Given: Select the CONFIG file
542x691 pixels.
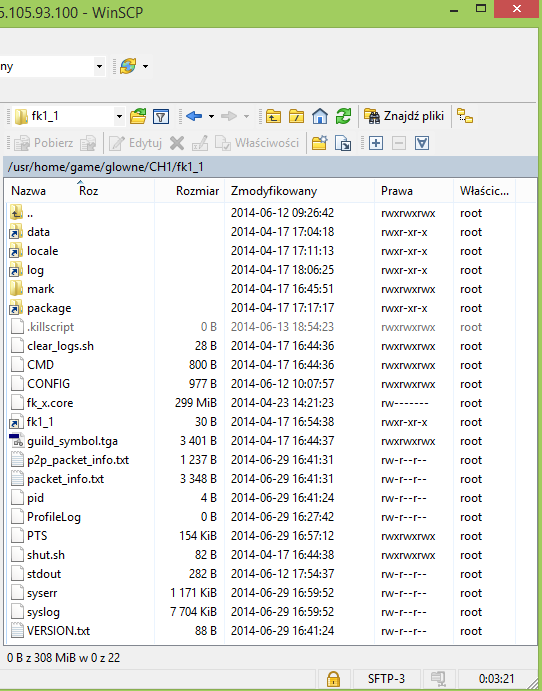Looking at the screenshot, I should (x=48, y=384).
